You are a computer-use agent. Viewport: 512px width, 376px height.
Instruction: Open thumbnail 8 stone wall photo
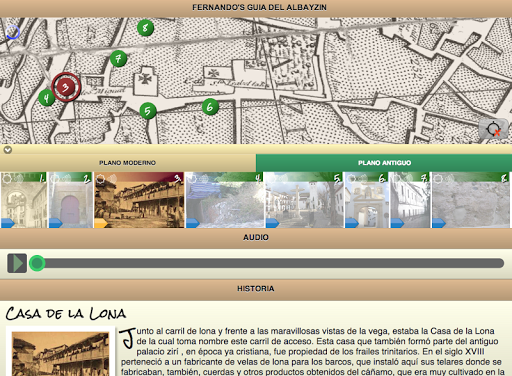[x=470, y=200]
